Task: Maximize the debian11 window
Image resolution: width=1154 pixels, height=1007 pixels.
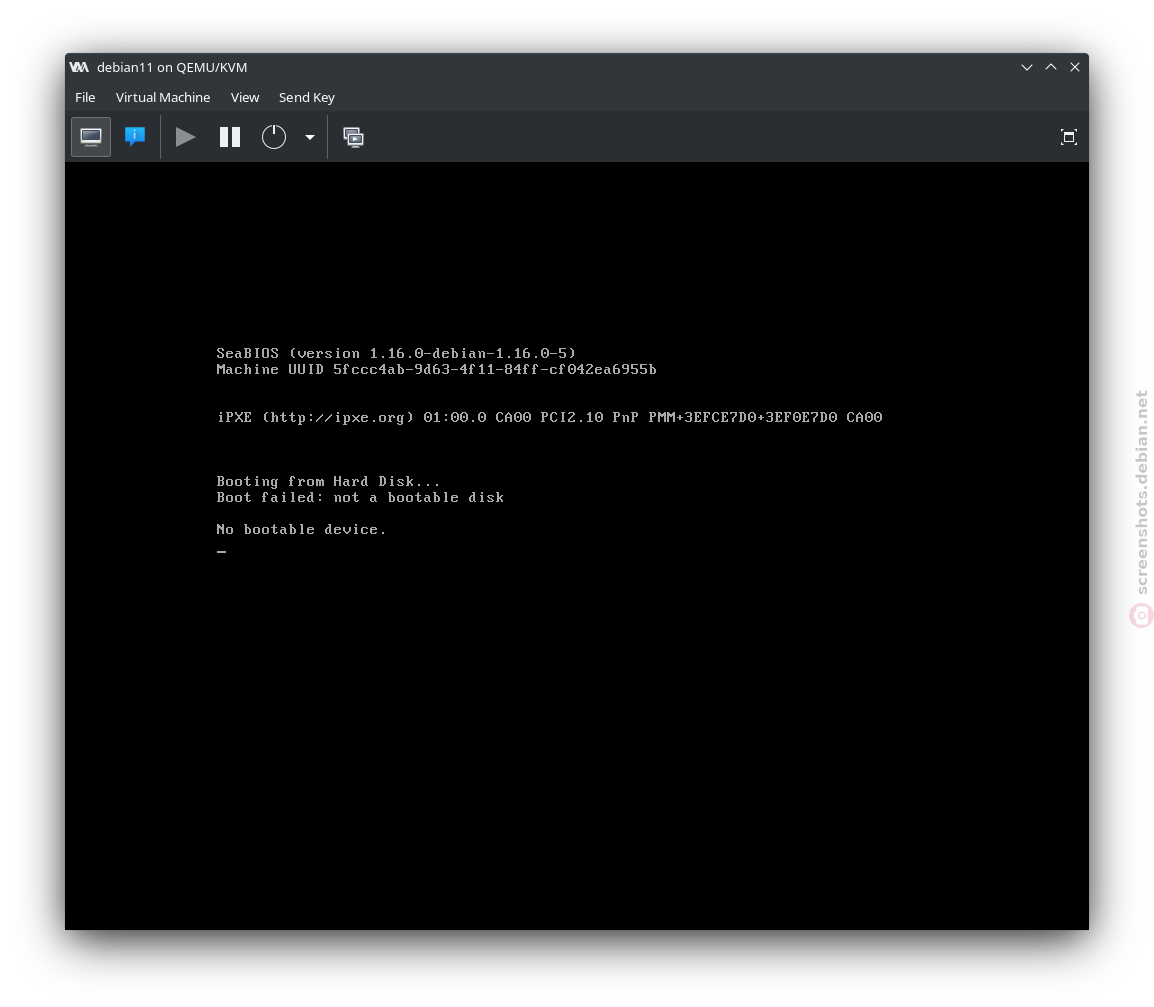Action: pyautogui.click(x=1051, y=67)
